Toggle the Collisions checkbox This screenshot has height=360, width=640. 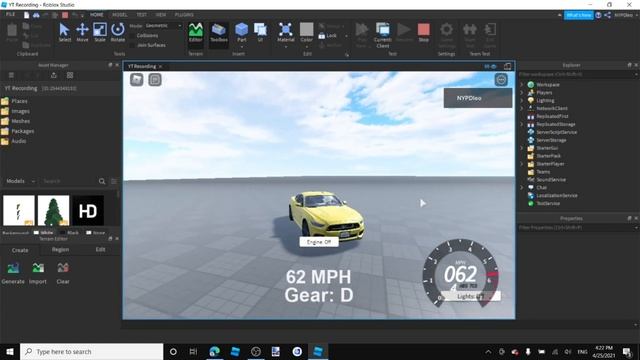[132, 36]
